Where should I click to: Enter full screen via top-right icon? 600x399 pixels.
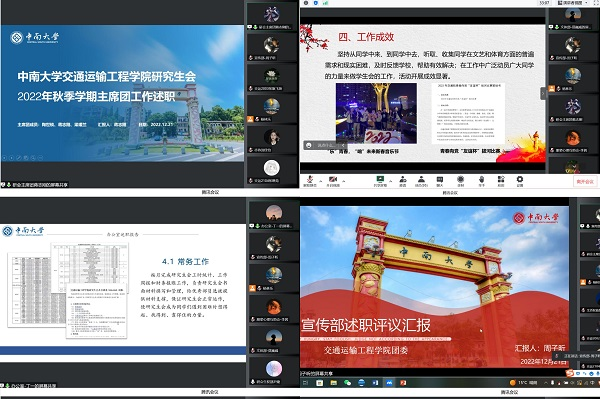(596, 3)
